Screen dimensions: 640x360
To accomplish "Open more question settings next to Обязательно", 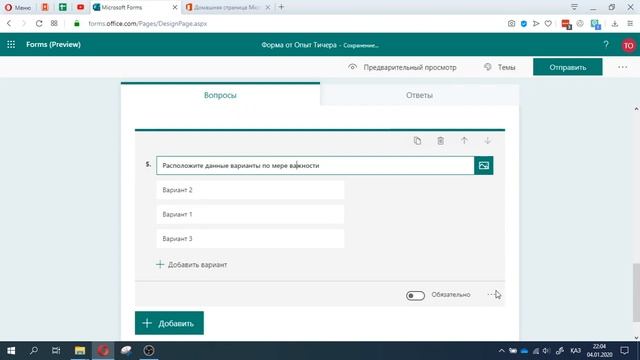I will (x=491, y=294).
